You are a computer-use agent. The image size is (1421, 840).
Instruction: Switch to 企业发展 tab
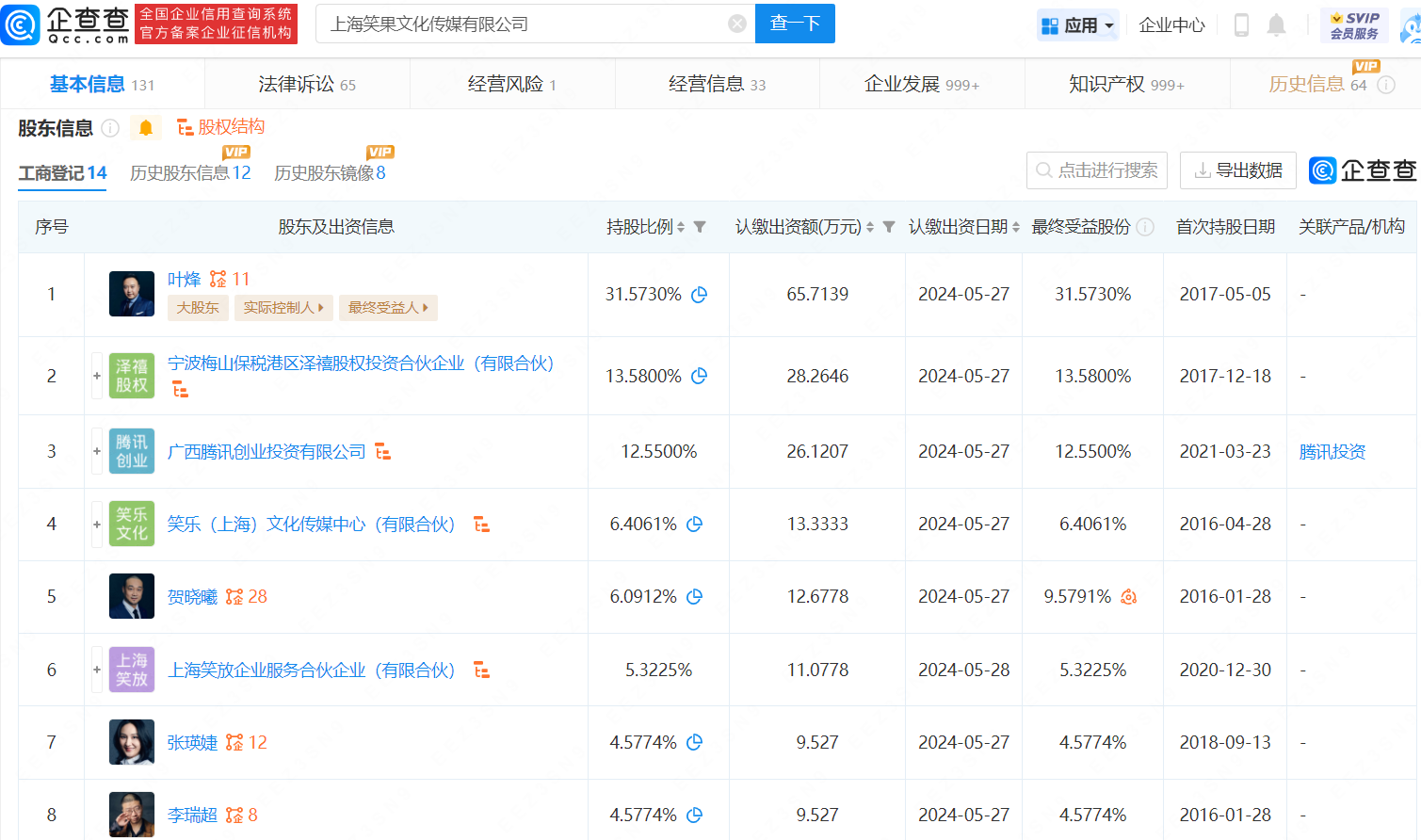coord(922,85)
